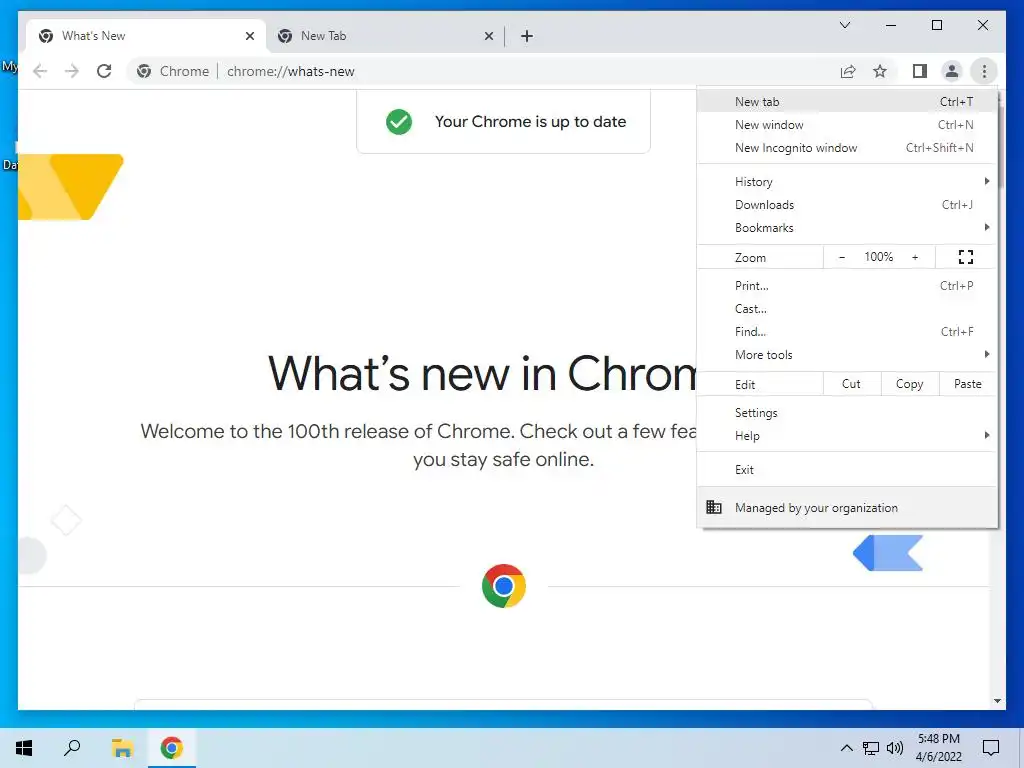Viewport: 1024px width, 768px height.
Task: Click the address bar URL chrome://whats-new
Action: coord(291,71)
